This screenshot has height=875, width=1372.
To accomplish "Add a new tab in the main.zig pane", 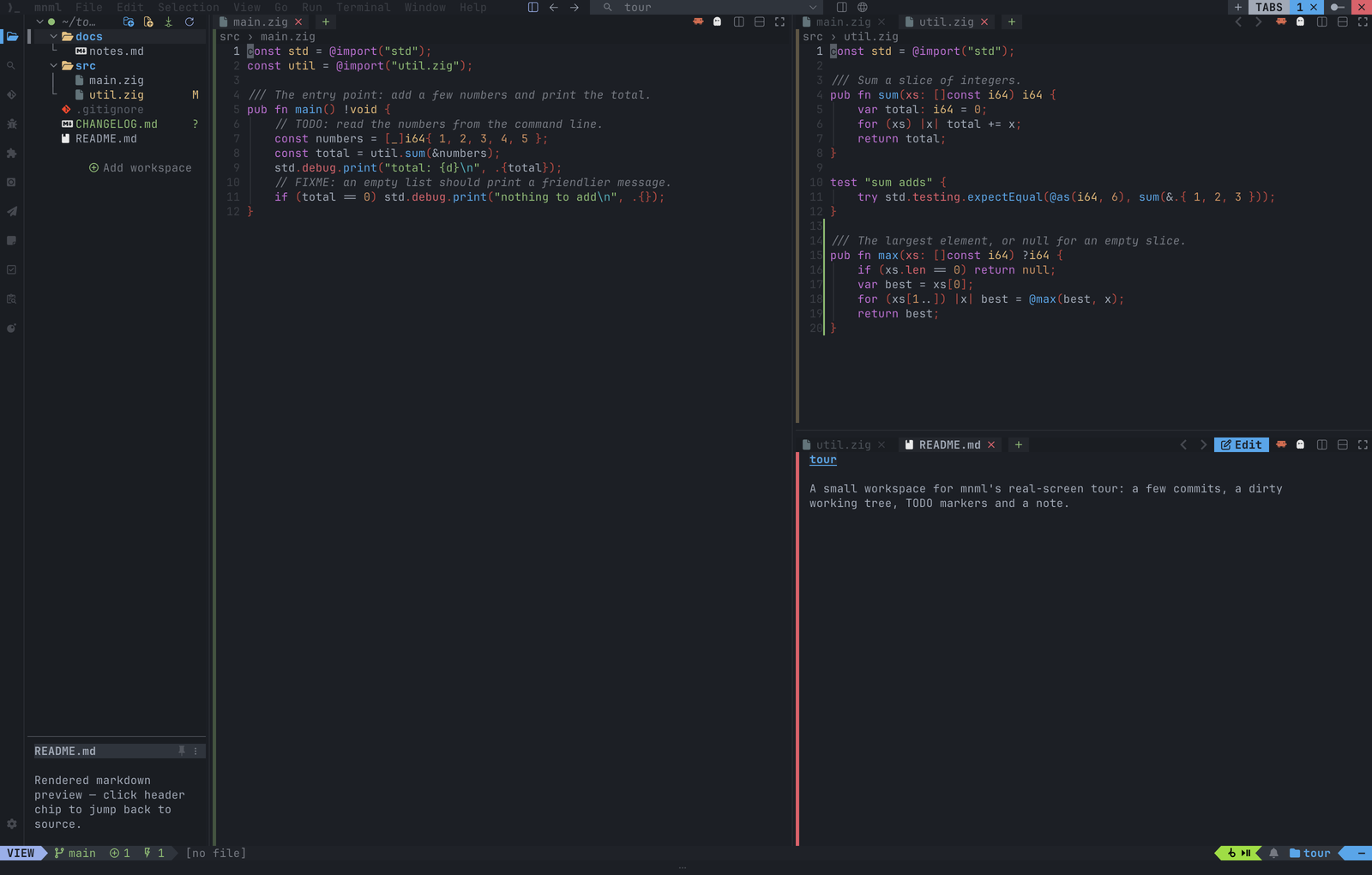I will pyautogui.click(x=326, y=22).
